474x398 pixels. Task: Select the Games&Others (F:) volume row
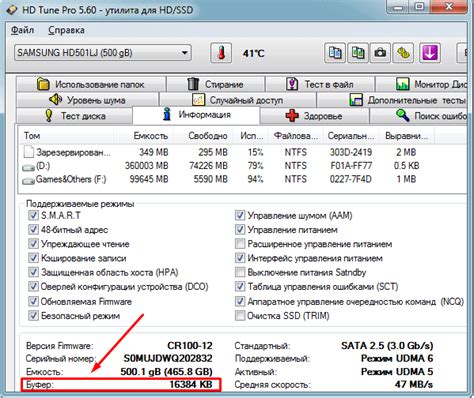pyautogui.click(x=241, y=179)
